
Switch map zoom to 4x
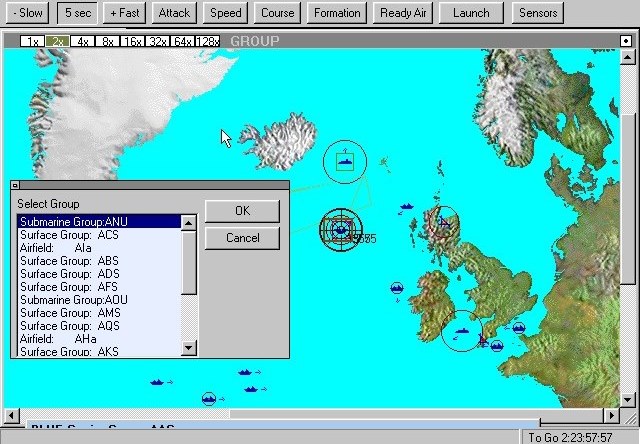pyautogui.click(x=82, y=42)
